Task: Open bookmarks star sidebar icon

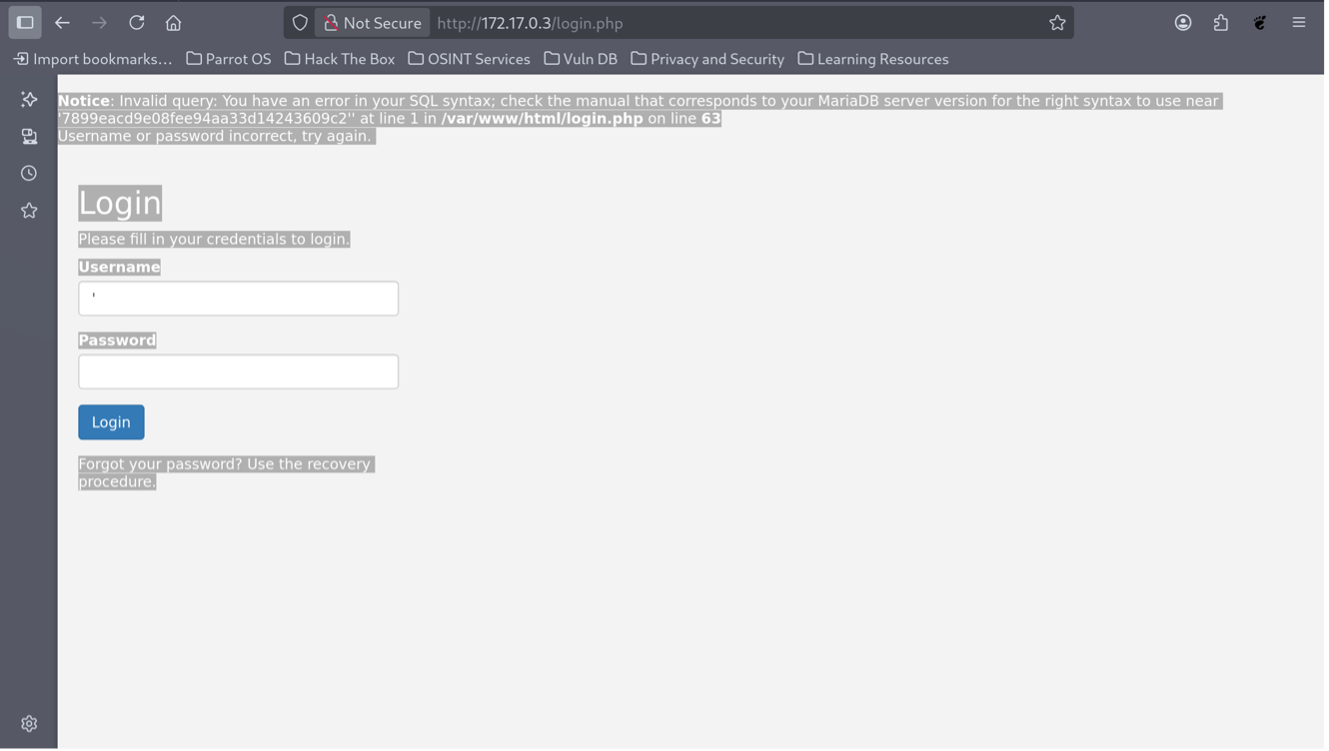Action: coord(29,210)
